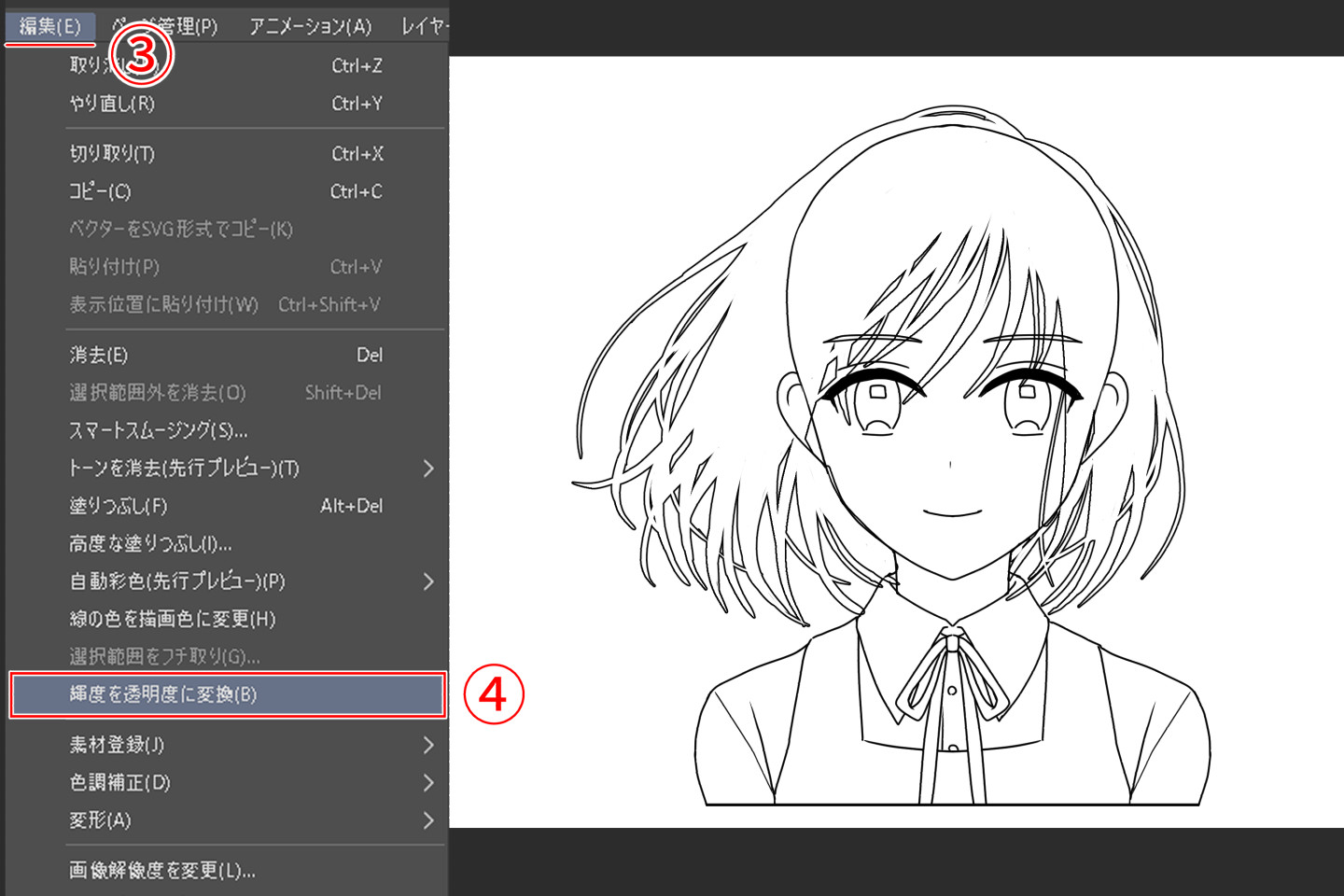Open 画像解像度を変更(L) dialog
Viewport: 1344px width, 896px height.
coord(162,870)
